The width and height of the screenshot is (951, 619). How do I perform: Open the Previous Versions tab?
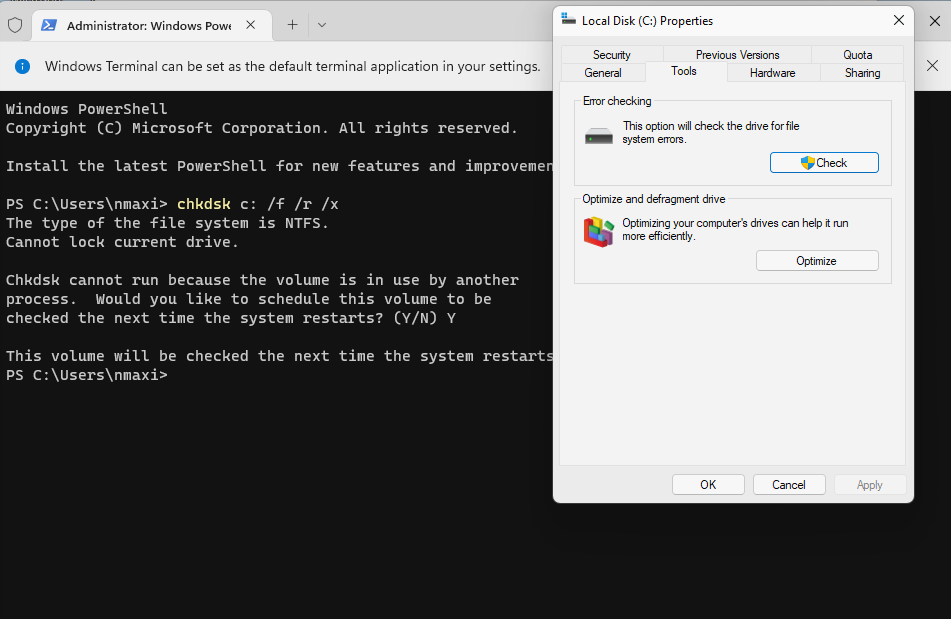pyautogui.click(x=737, y=55)
